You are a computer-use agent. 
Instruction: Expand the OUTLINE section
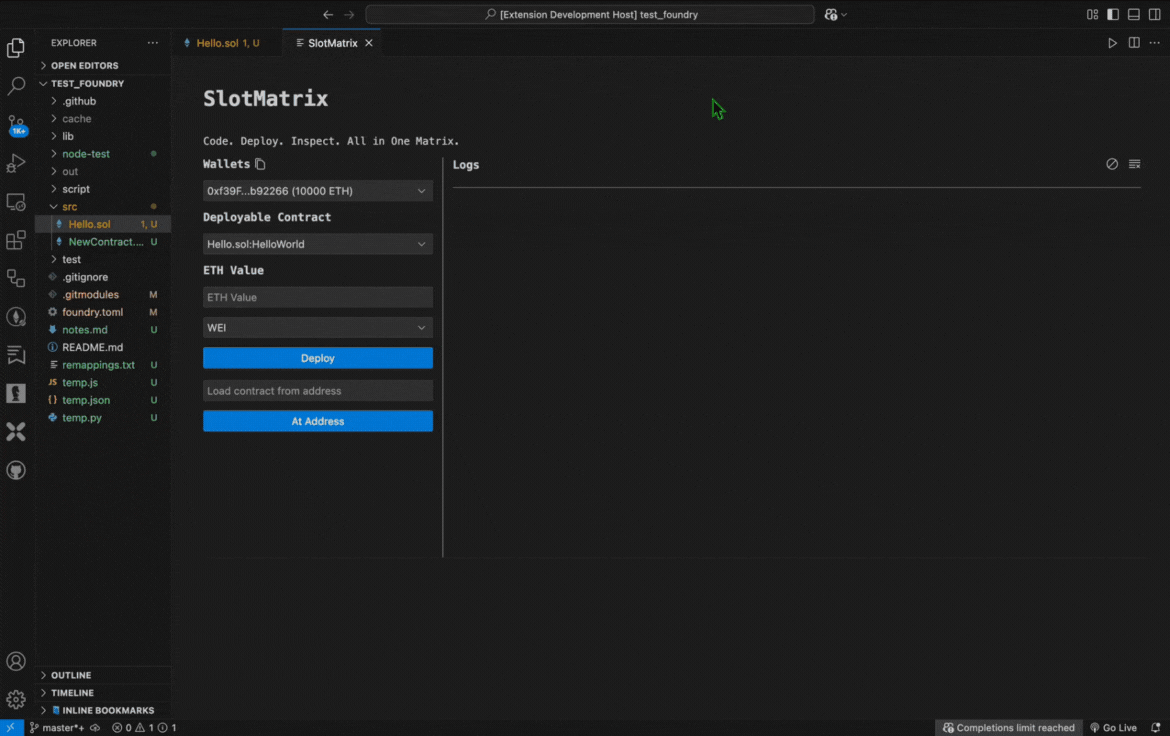click(x=103, y=675)
